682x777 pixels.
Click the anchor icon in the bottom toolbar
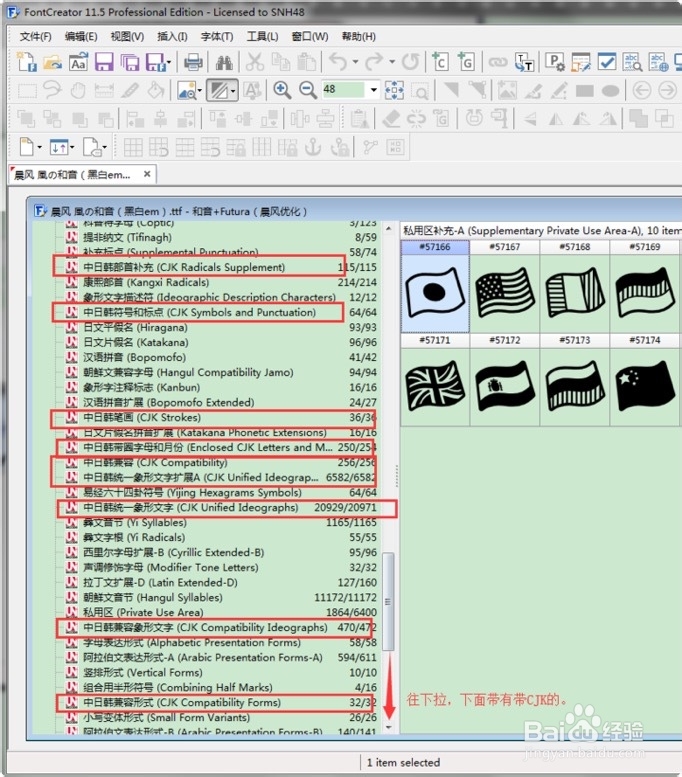pyautogui.click(x=313, y=147)
